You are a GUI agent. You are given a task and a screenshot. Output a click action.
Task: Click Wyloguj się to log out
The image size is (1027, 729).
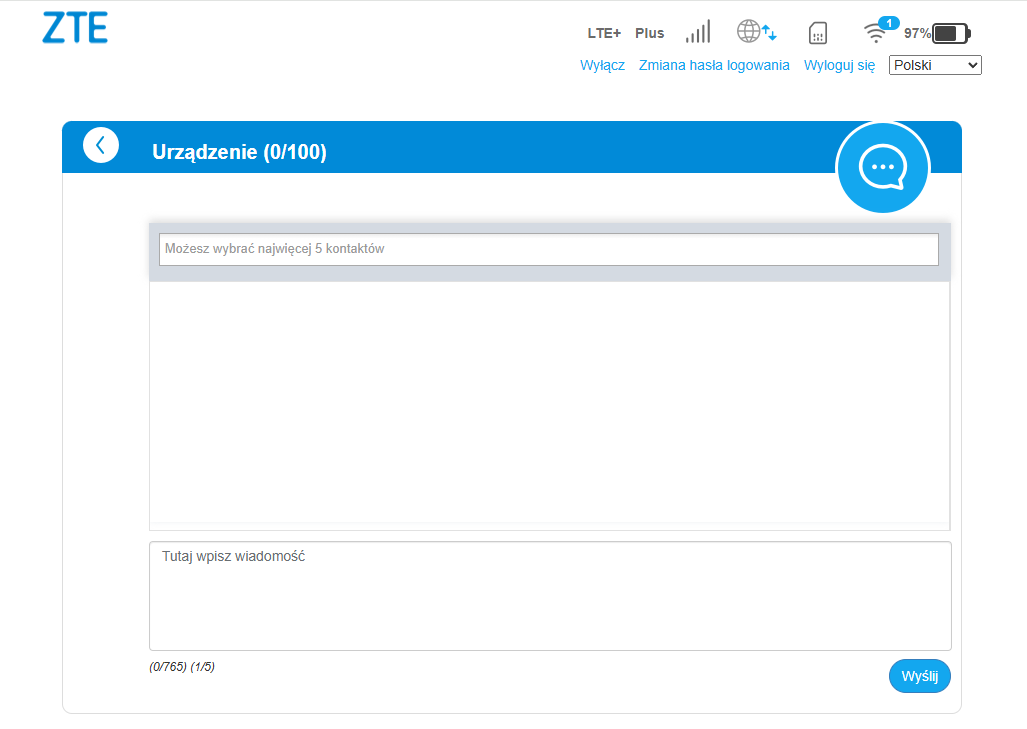pyautogui.click(x=839, y=65)
